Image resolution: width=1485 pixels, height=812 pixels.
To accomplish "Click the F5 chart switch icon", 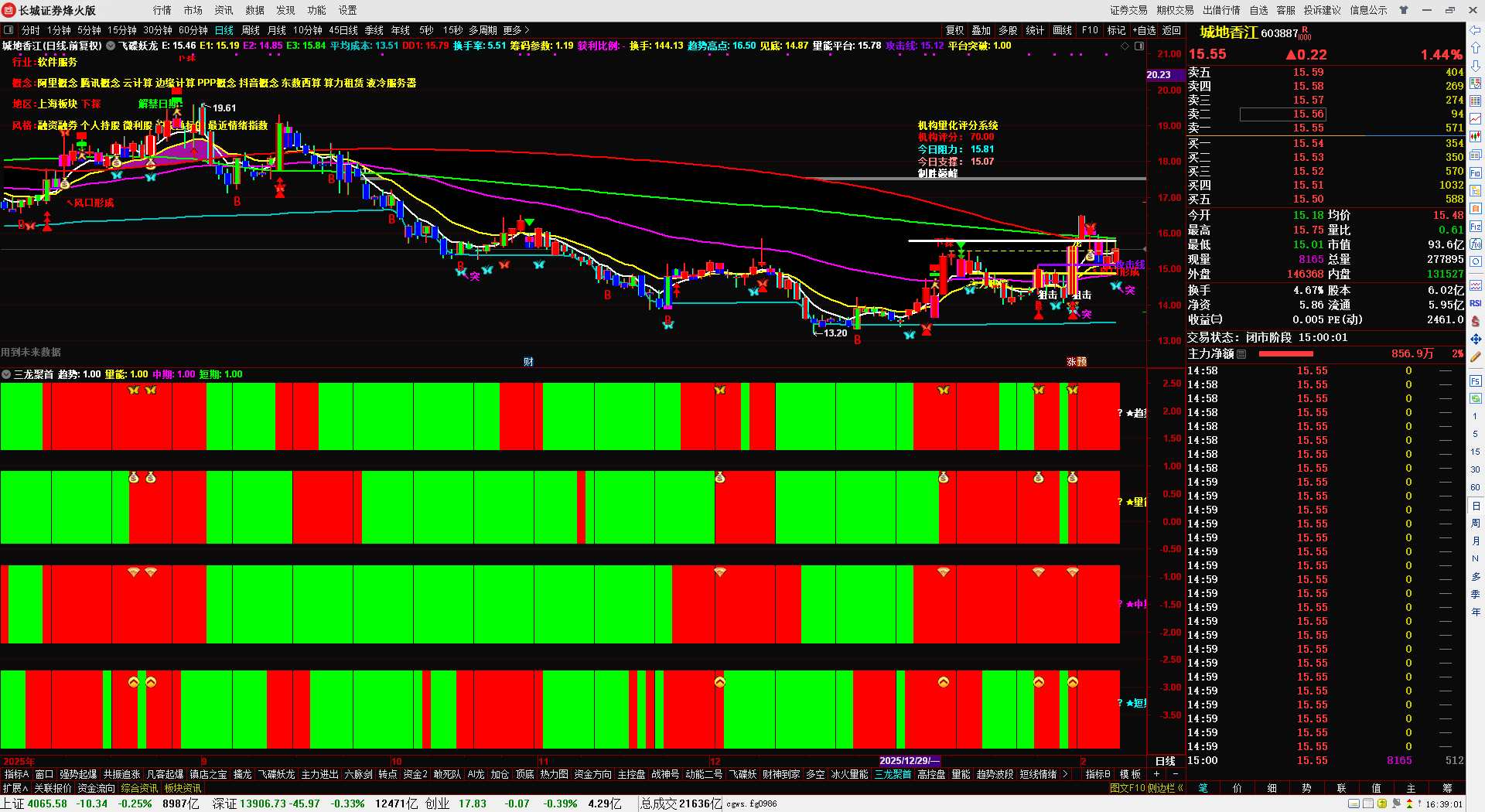I will [1476, 380].
